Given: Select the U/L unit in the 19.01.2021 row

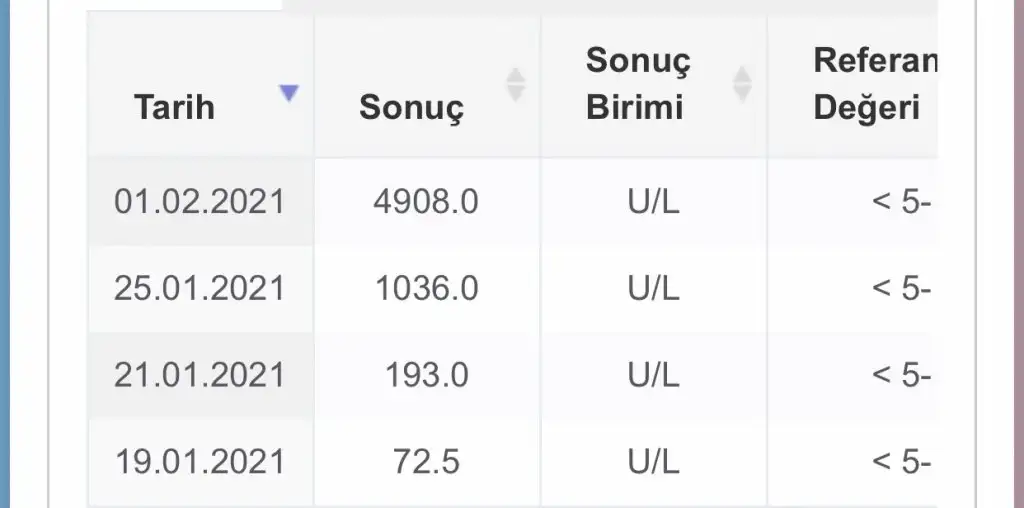Looking at the screenshot, I should (653, 462).
